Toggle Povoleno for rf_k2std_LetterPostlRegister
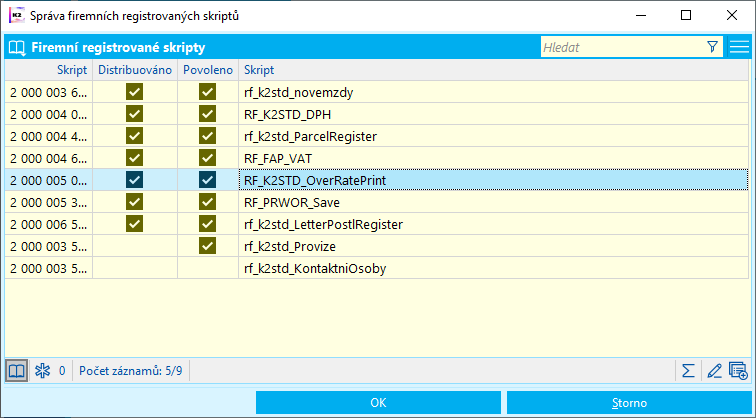 tap(207, 224)
